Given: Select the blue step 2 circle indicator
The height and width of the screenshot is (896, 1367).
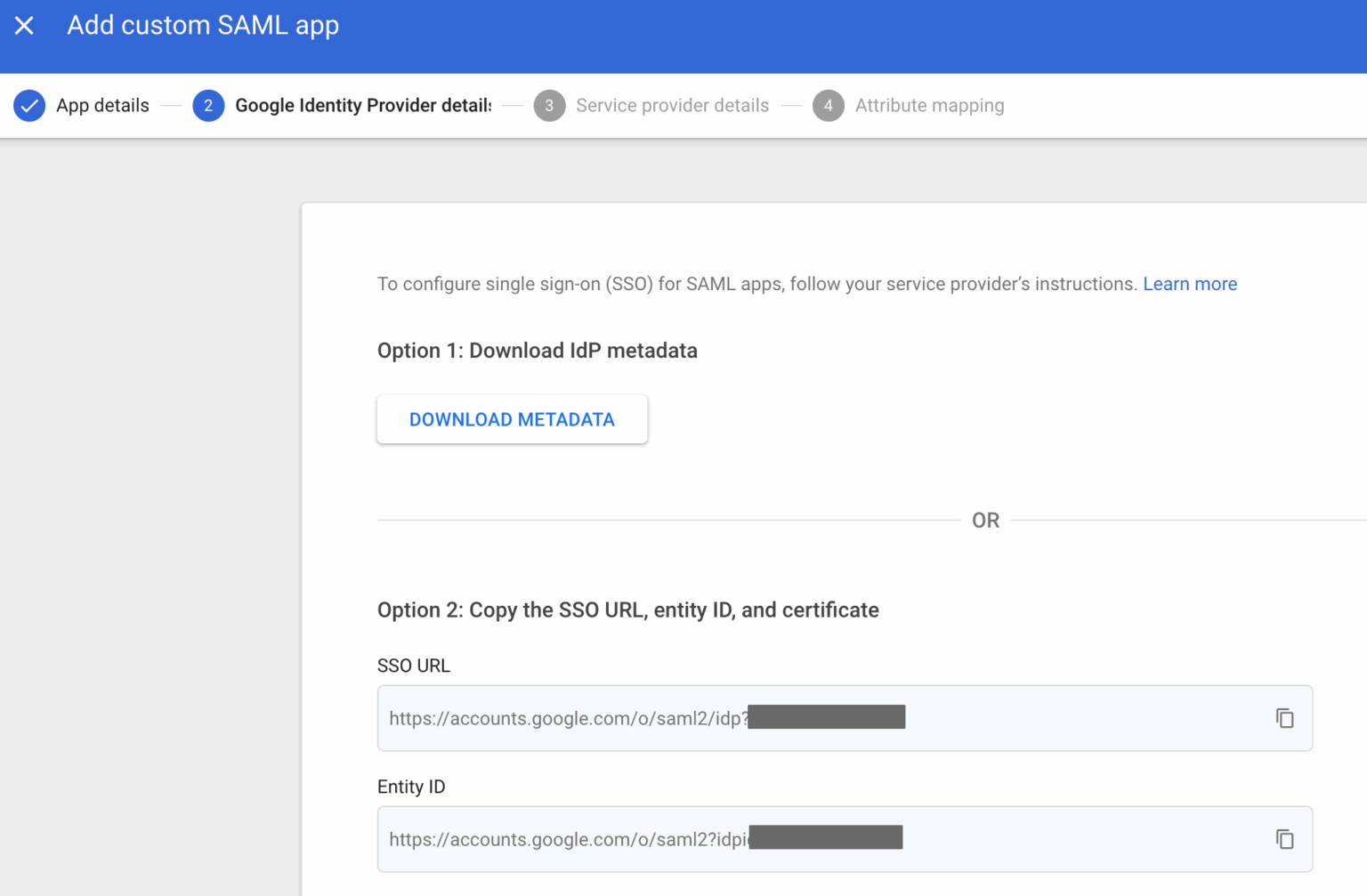Looking at the screenshot, I should click(x=208, y=105).
